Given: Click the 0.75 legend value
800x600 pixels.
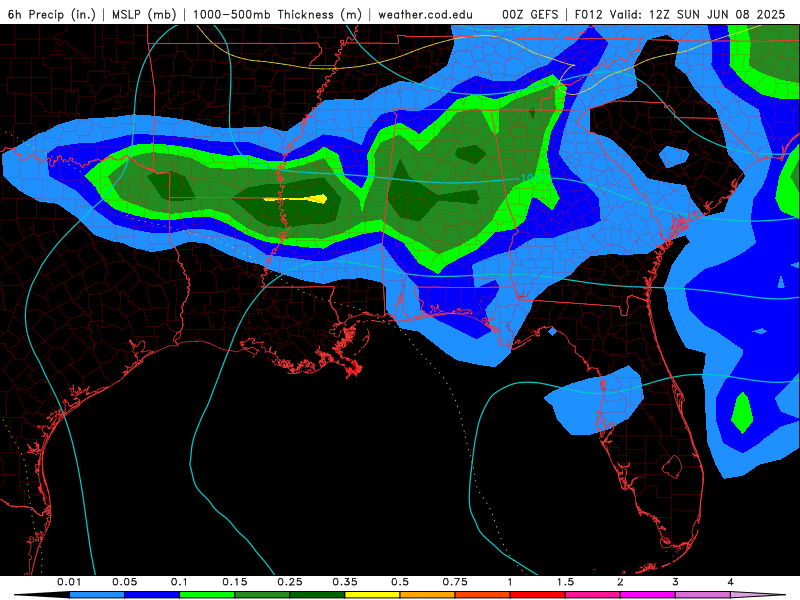Looking at the screenshot, I should pyautogui.click(x=455, y=582).
